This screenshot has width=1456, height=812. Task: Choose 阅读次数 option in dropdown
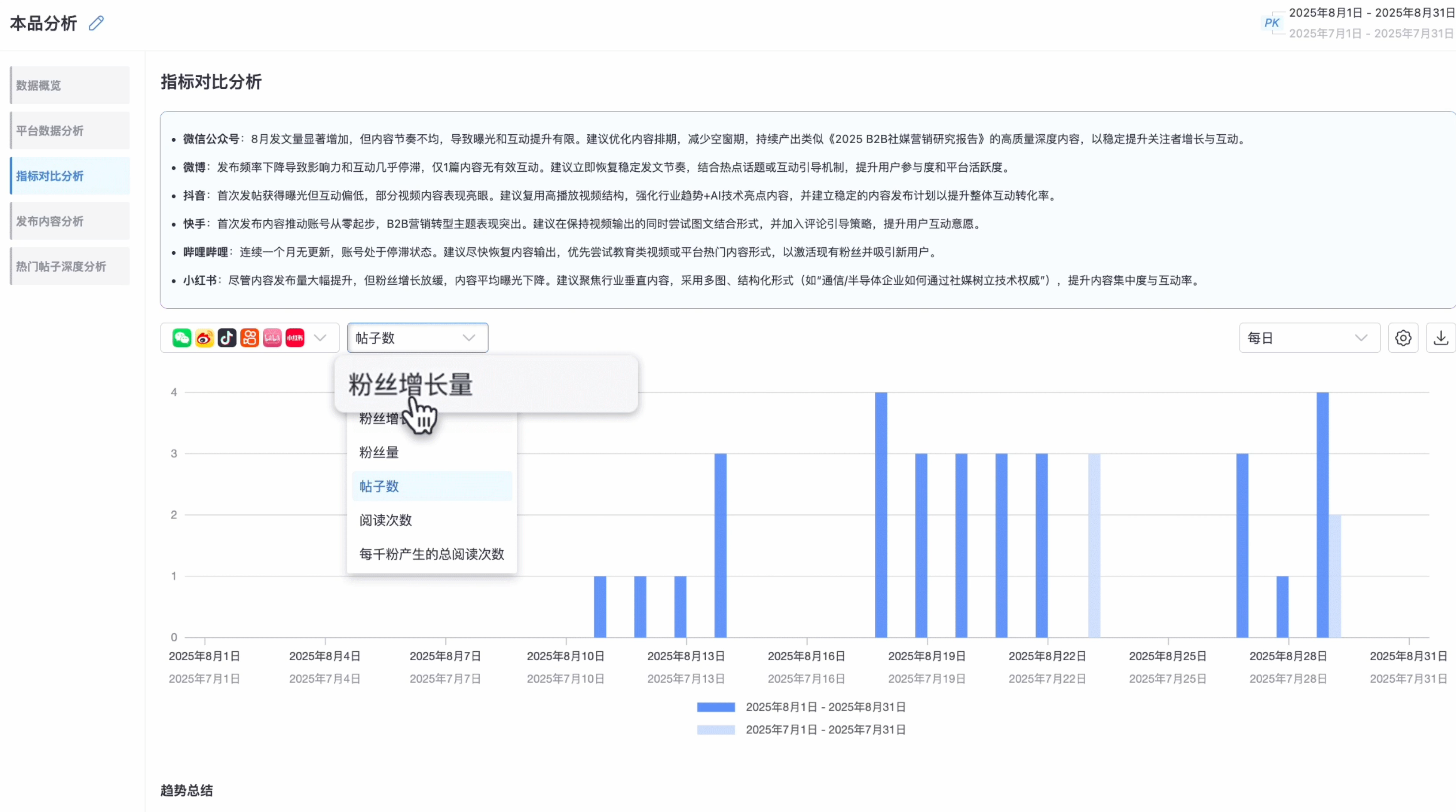386,521
